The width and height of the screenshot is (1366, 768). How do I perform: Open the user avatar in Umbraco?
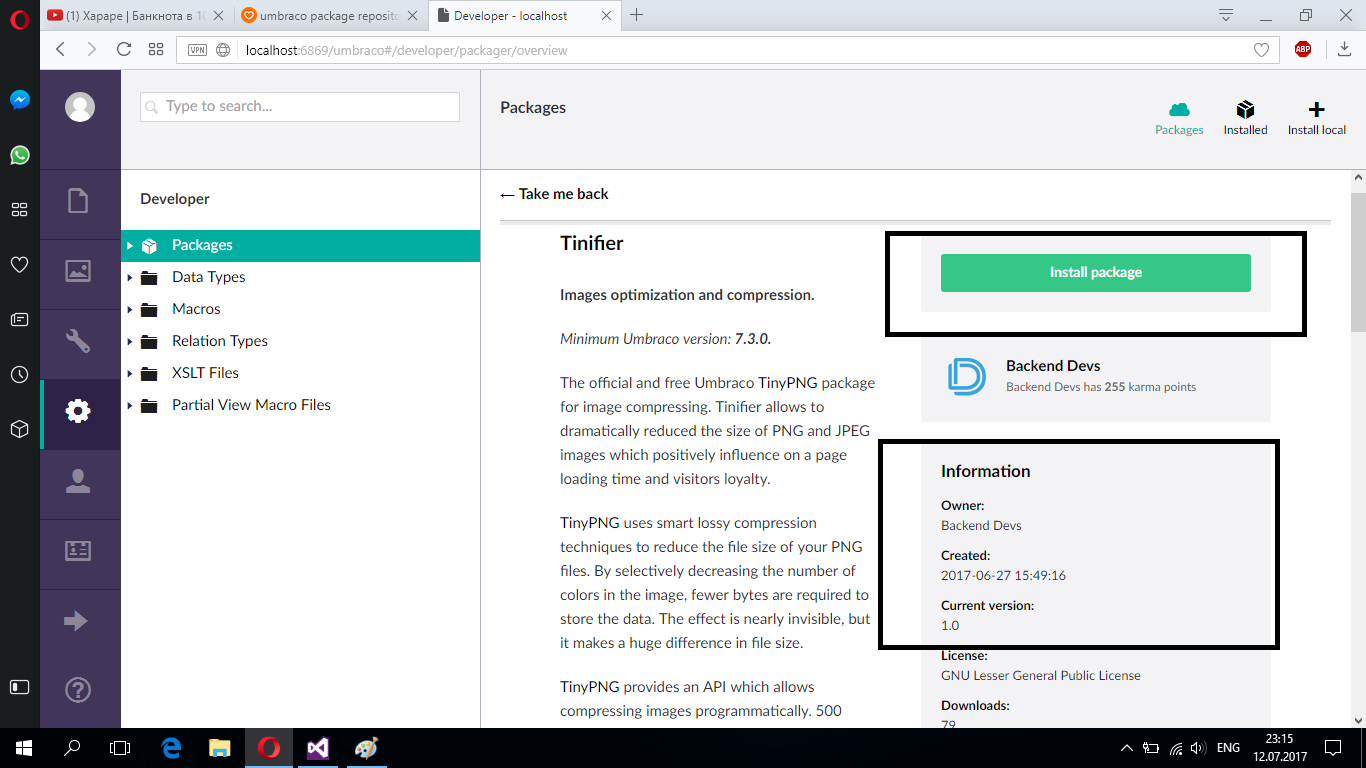pos(80,107)
